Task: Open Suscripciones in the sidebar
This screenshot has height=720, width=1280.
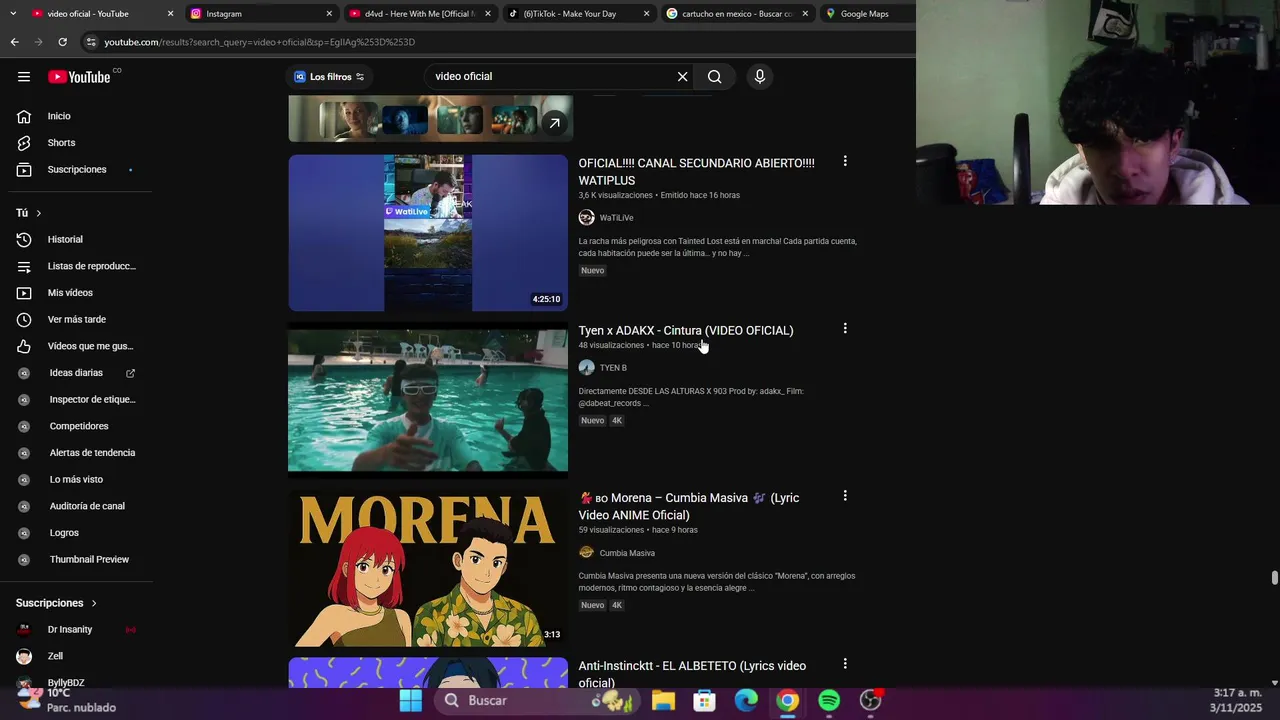Action: point(76,169)
